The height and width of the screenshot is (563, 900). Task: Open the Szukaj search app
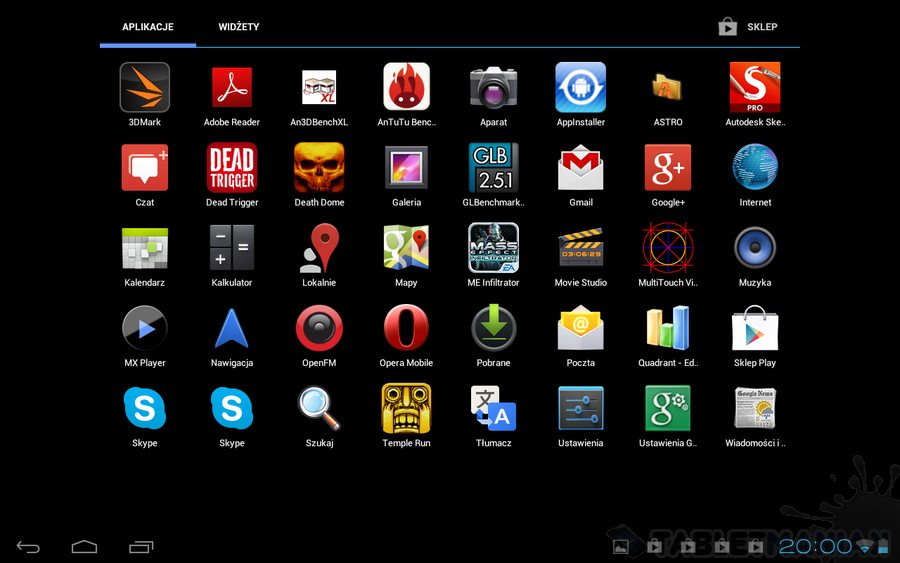point(319,408)
